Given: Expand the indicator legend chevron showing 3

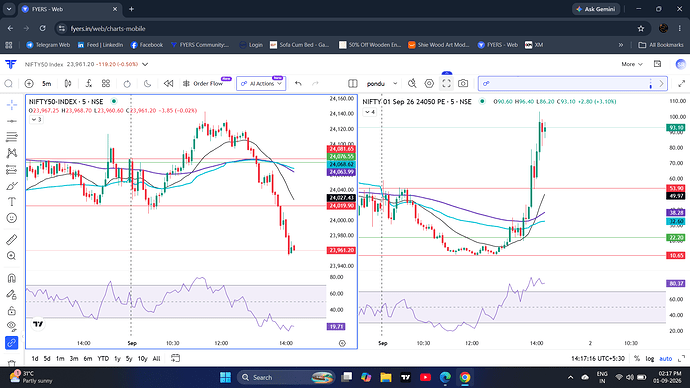Looking at the screenshot, I should coord(37,120).
